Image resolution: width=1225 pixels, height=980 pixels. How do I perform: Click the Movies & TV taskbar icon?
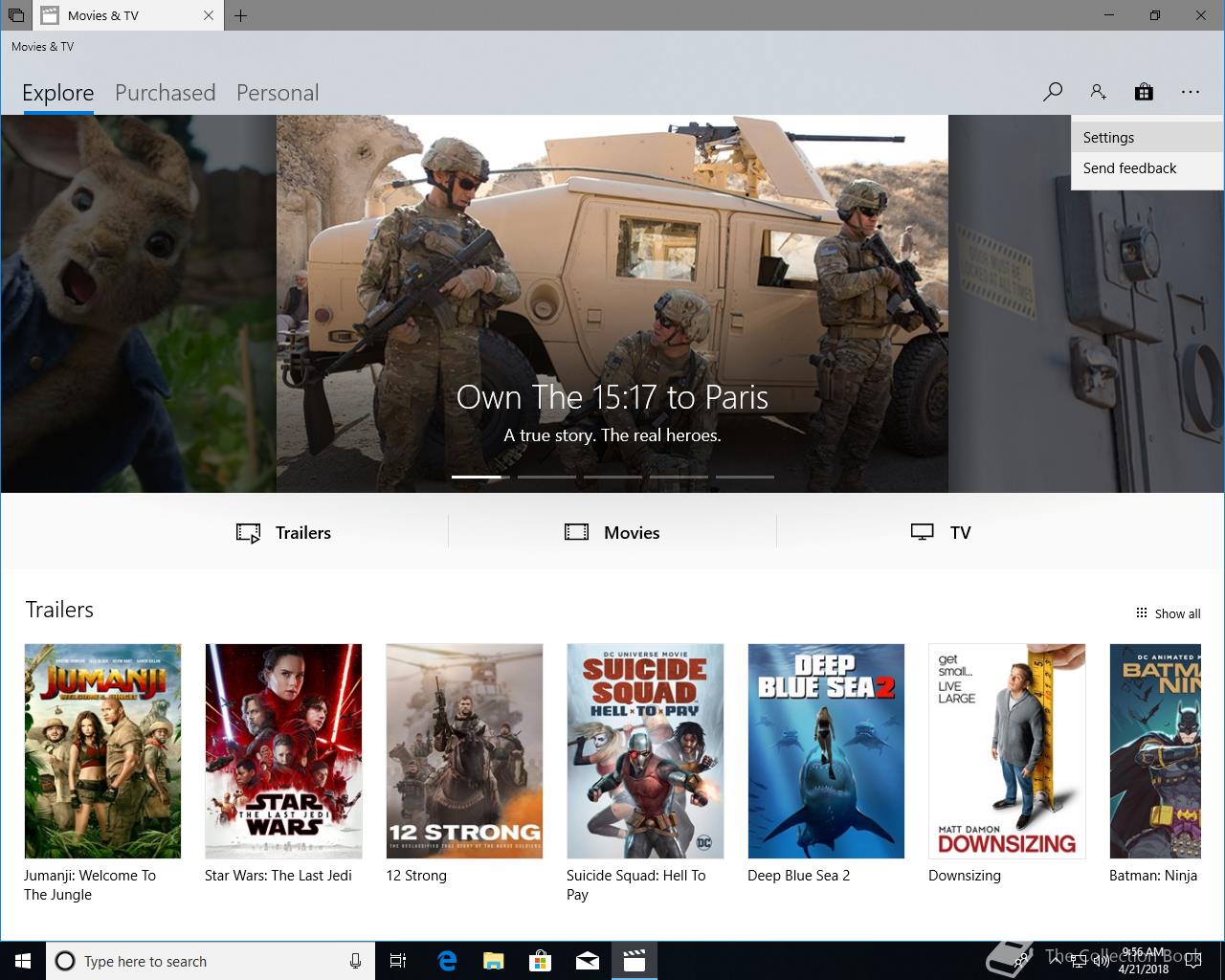(635, 961)
